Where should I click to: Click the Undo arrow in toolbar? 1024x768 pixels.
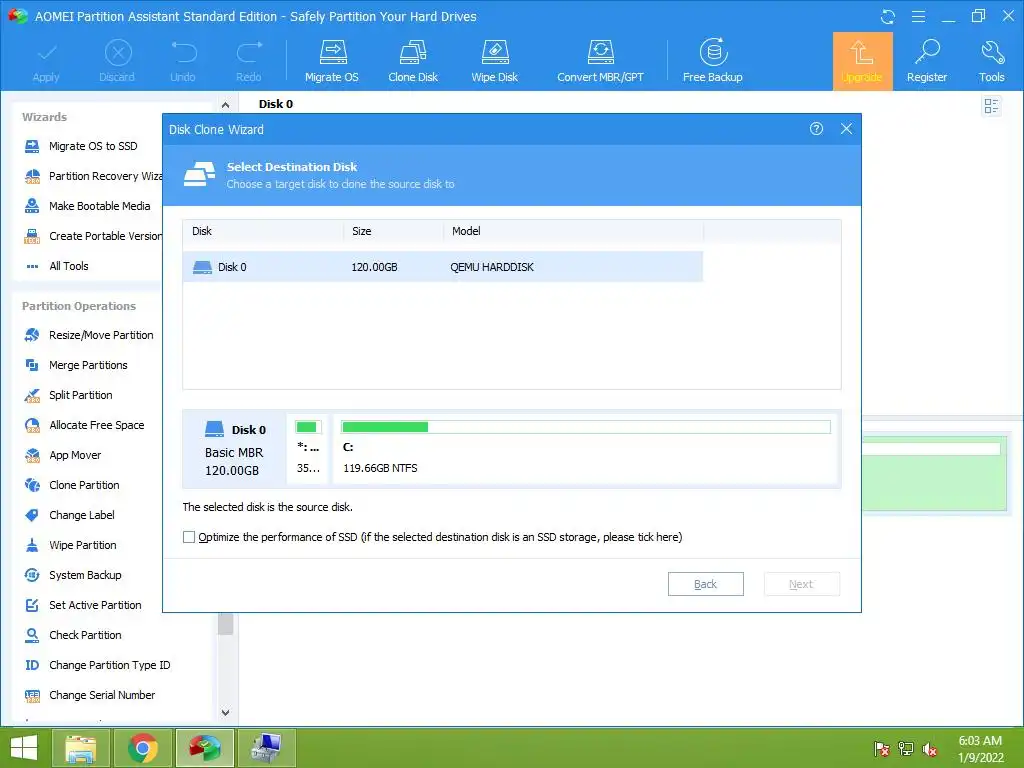point(183,61)
